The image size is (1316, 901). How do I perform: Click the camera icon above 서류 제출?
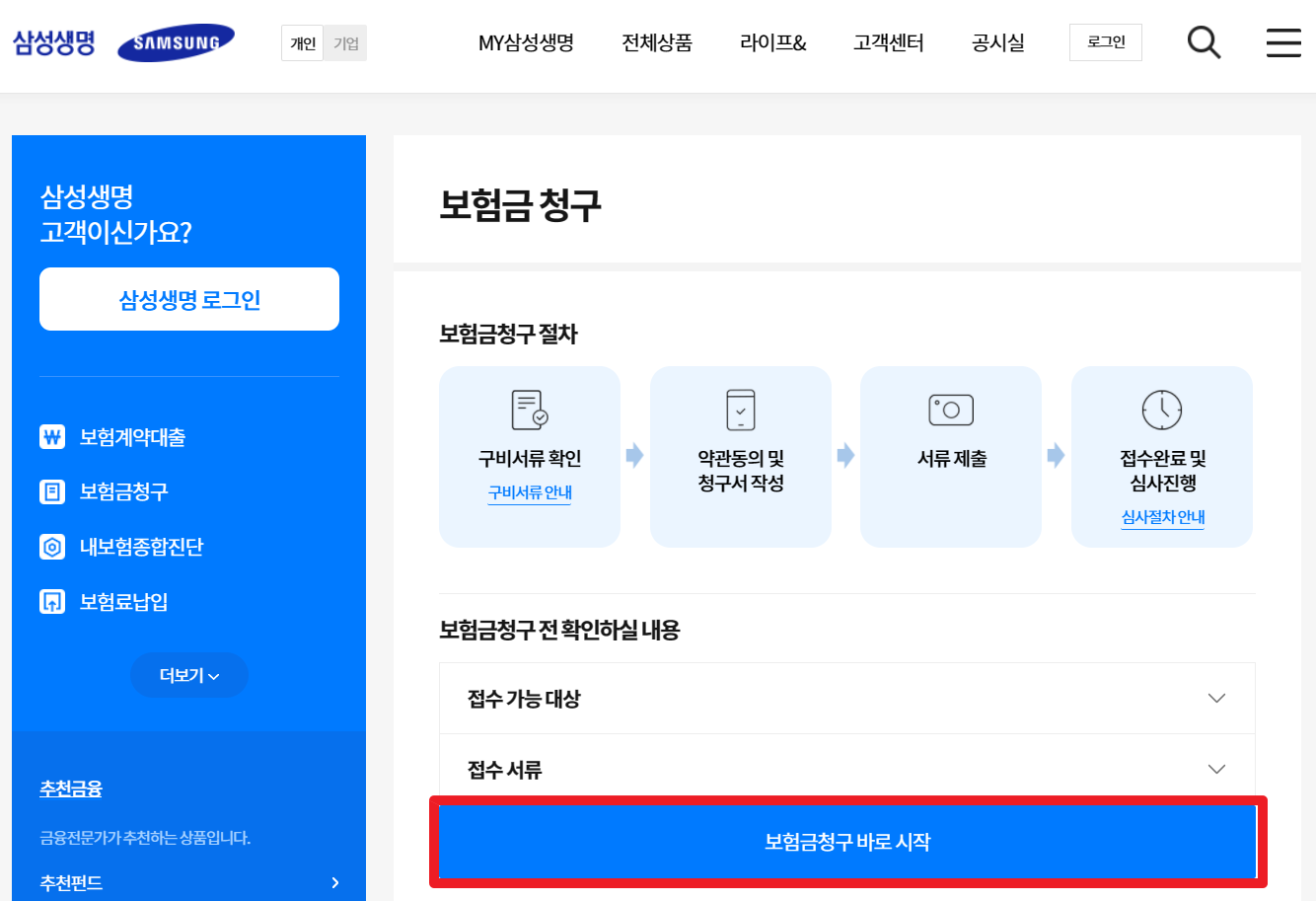[x=951, y=410]
